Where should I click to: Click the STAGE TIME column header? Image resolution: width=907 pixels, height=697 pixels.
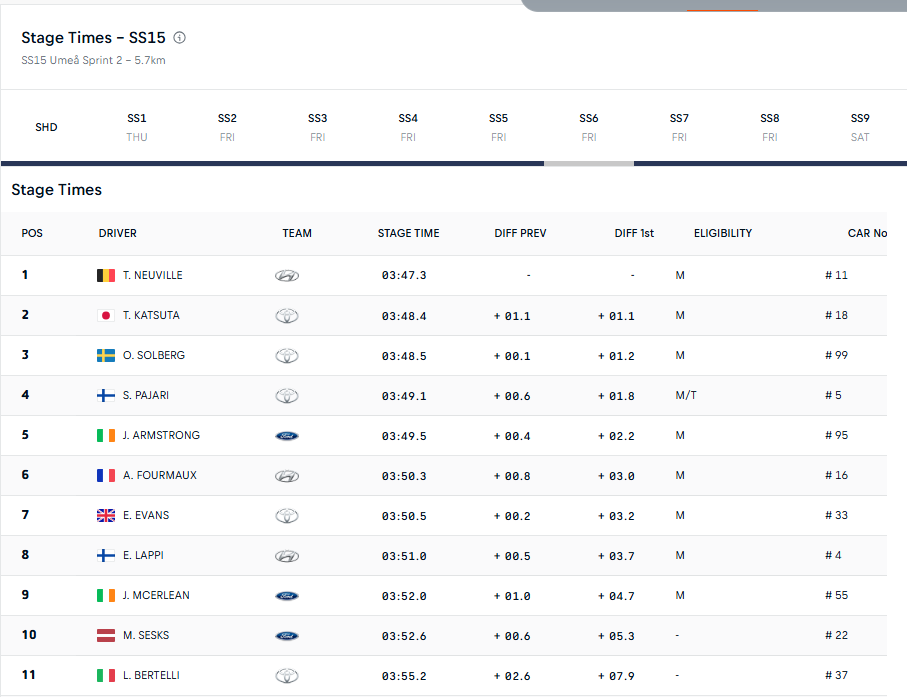coord(408,233)
